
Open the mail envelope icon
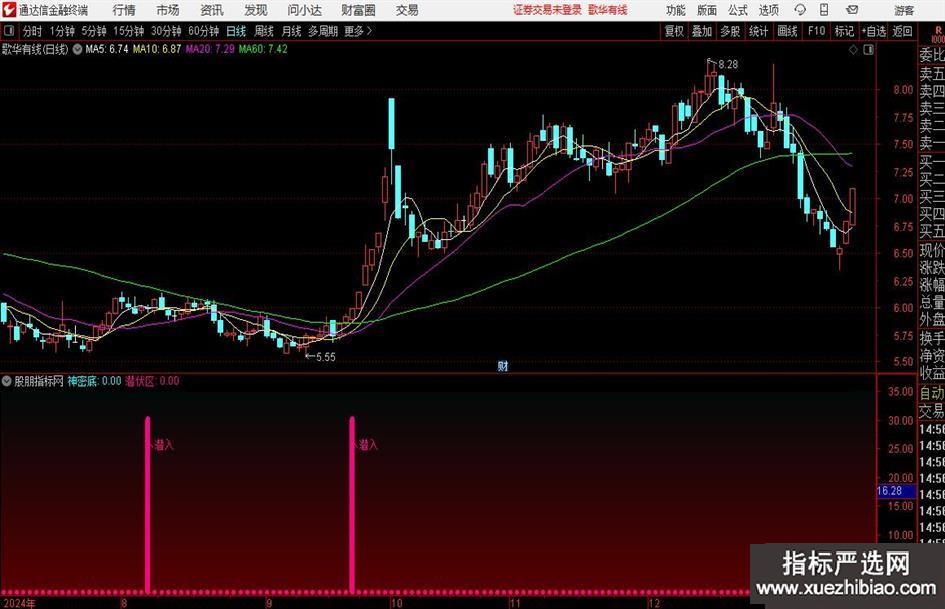coord(852,10)
